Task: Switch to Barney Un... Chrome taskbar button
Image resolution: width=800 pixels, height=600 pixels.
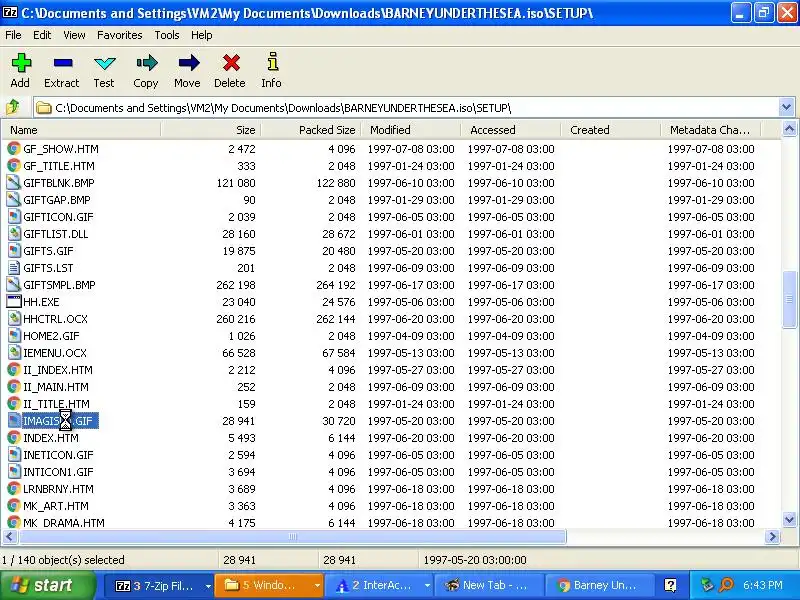Action: tap(598, 585)
